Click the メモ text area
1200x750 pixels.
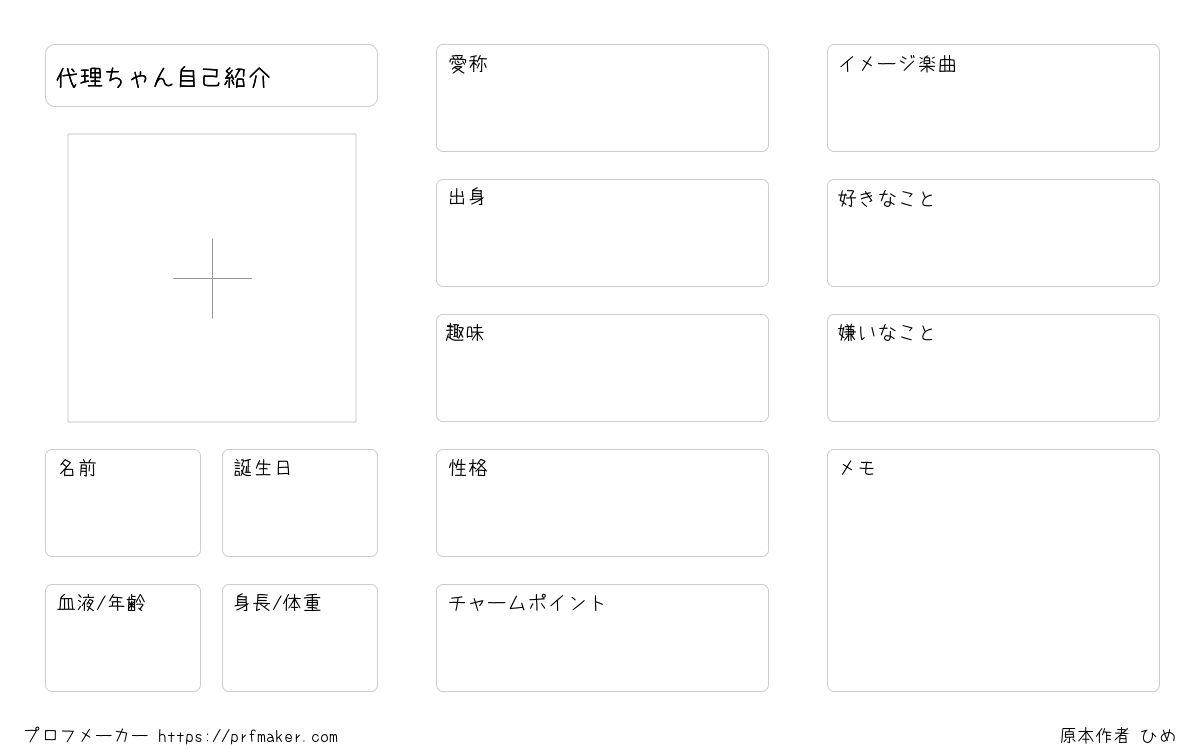993,570
